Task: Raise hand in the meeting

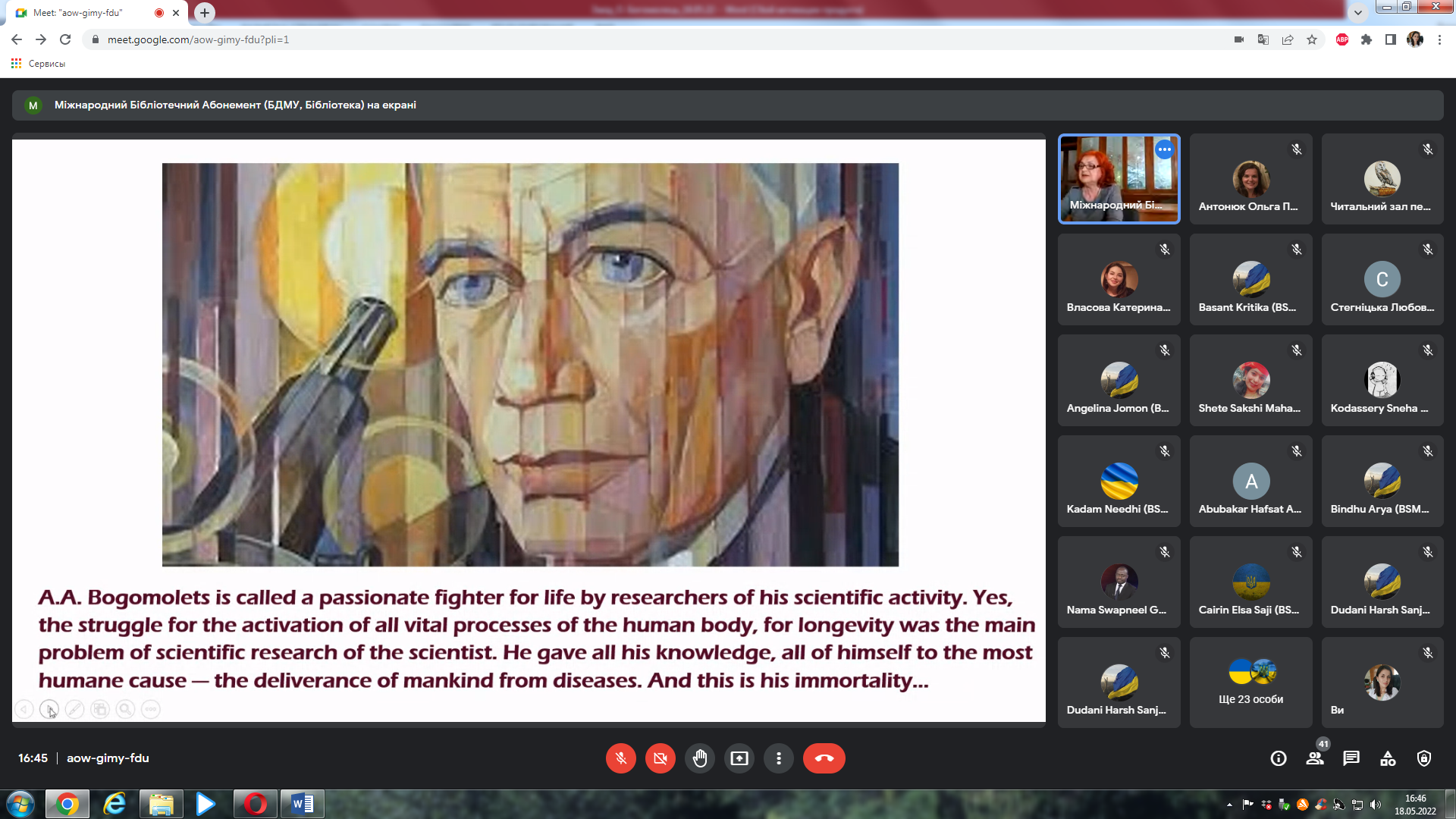Action: [x=699, y=758]
